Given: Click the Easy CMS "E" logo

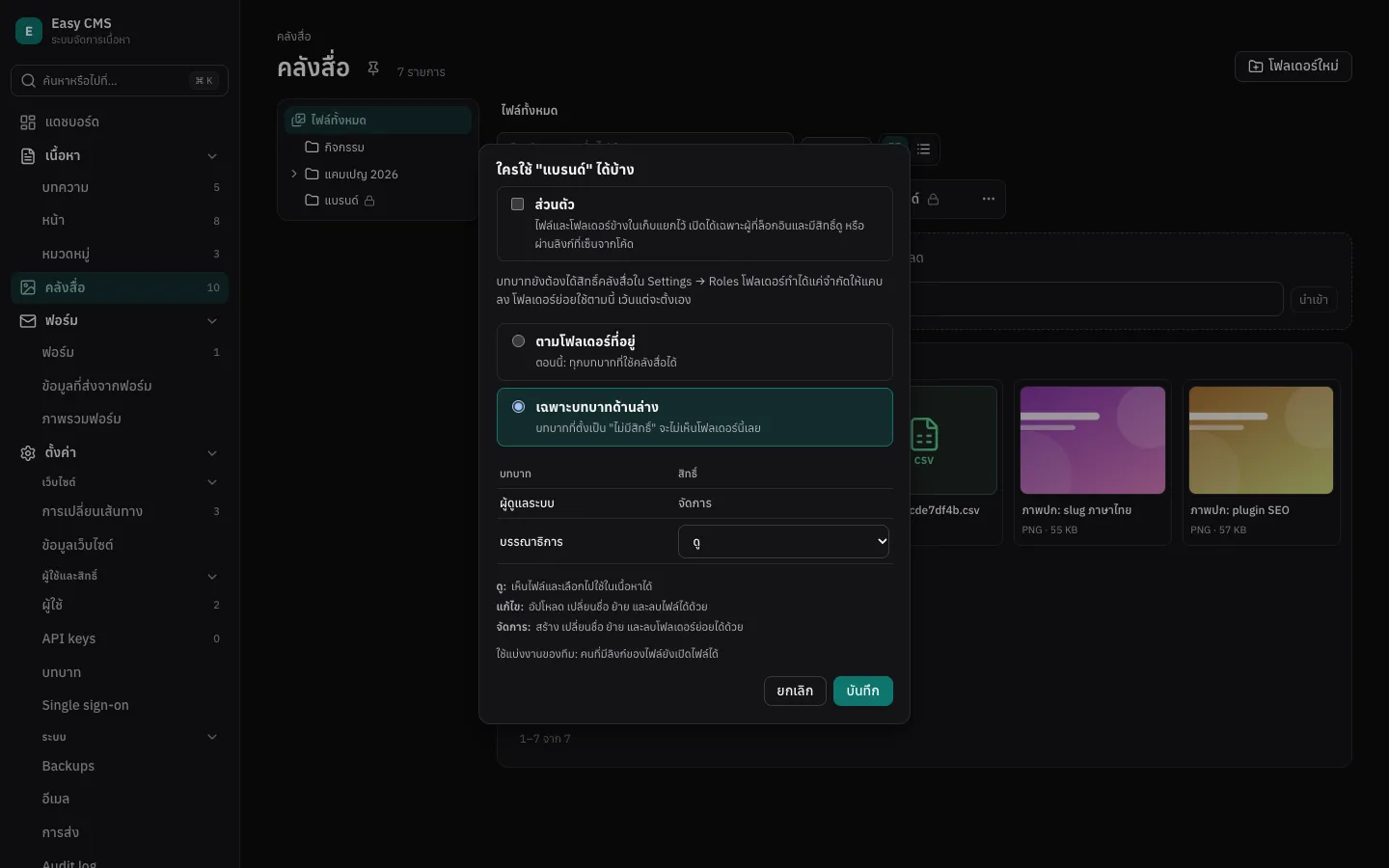Looking at the screenshot, I should click(29, 31).
